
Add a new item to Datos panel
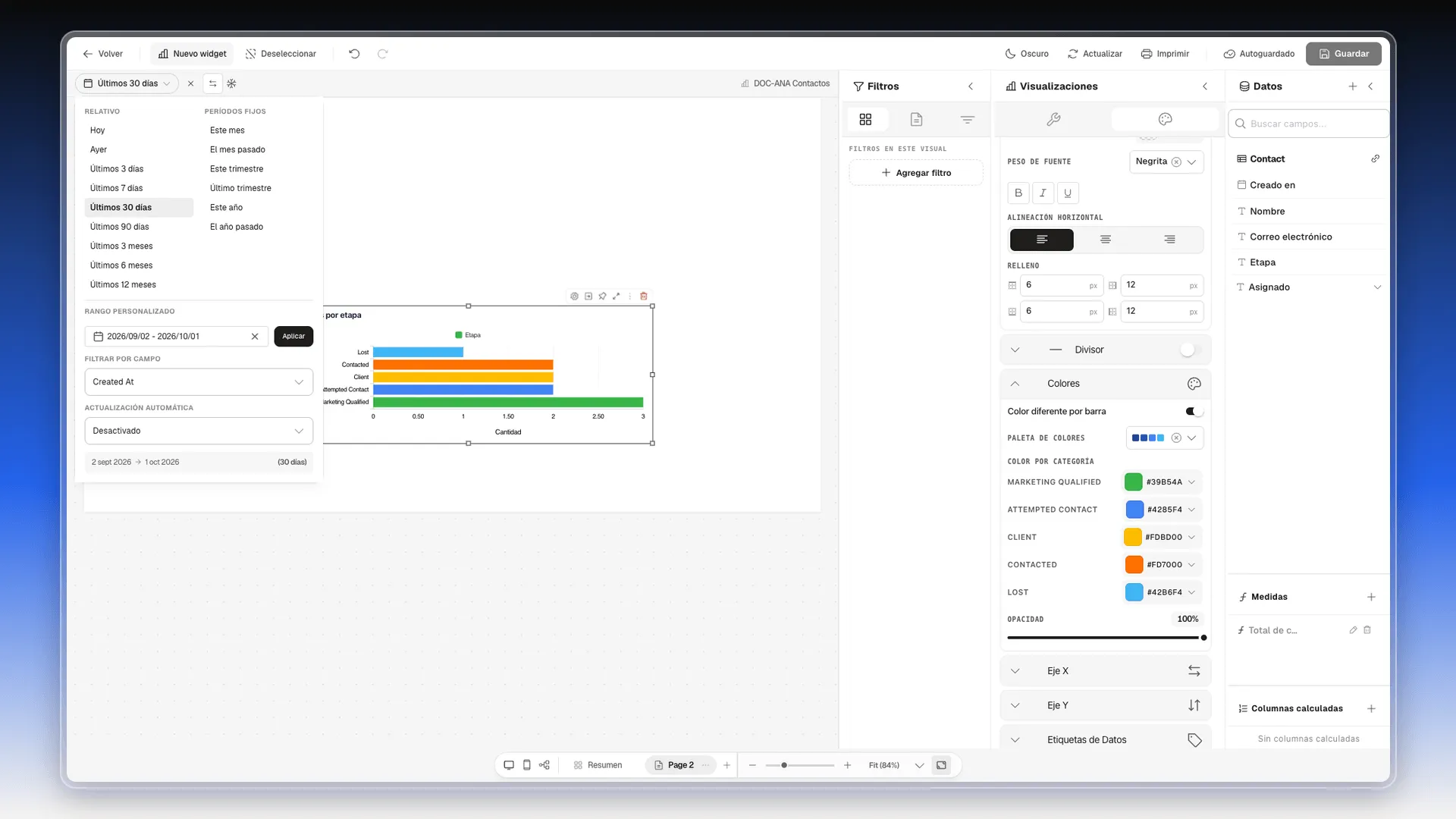coord(1352,86)
